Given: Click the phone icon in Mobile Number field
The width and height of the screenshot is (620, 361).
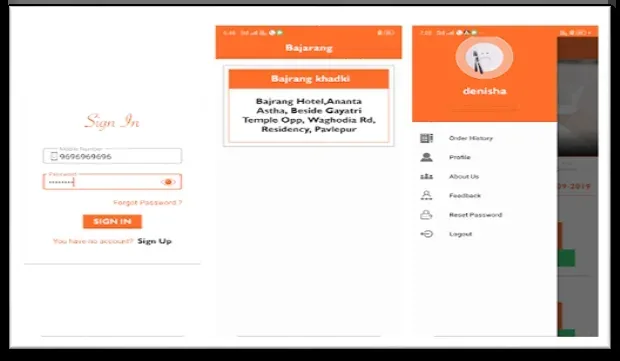Looking at the screenshot, I should pos(54,157).
